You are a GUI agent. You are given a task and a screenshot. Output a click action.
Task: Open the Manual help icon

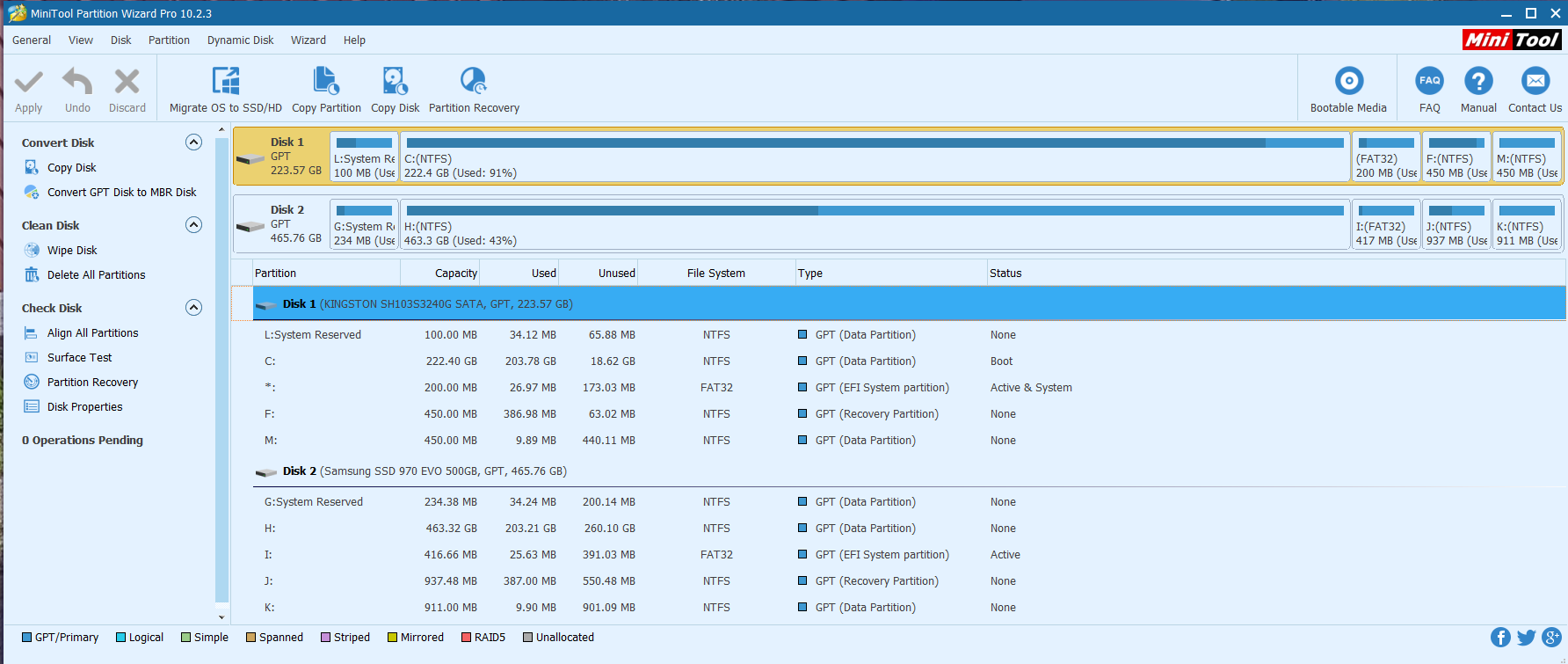(1478, 81)
